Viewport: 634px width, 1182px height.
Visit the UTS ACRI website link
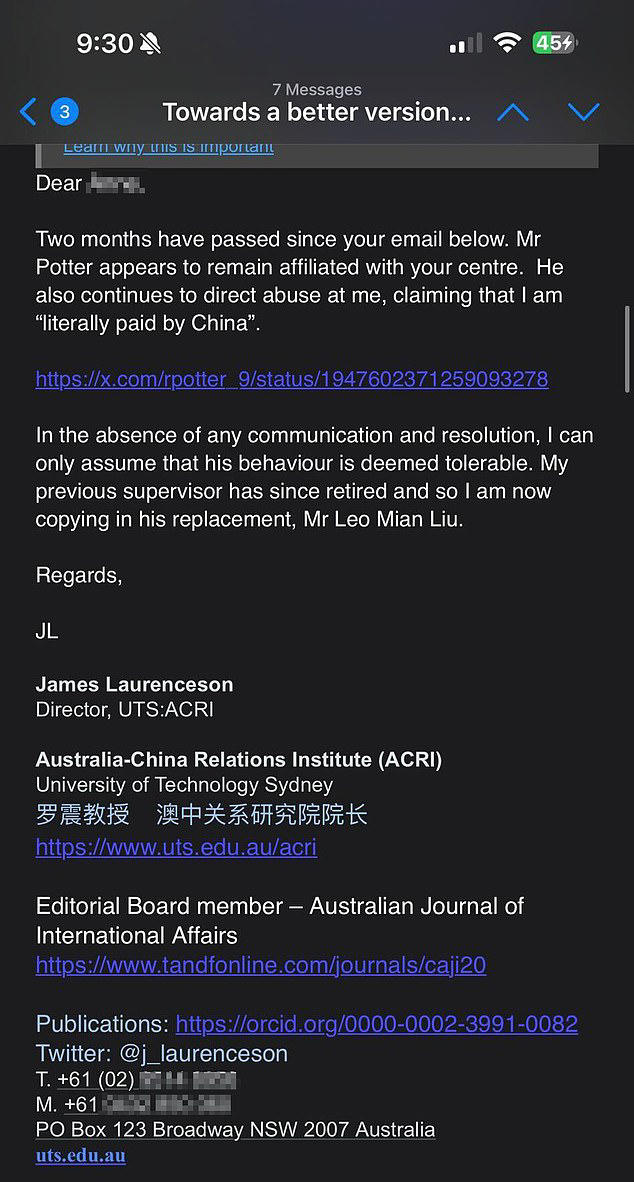(x=176, y=847)
